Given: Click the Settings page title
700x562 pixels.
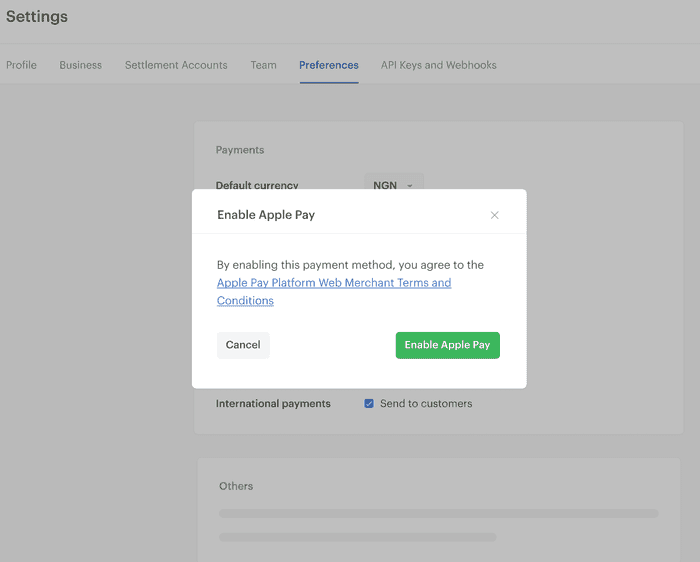Looking at the screenshot, I should click(37, 17).
